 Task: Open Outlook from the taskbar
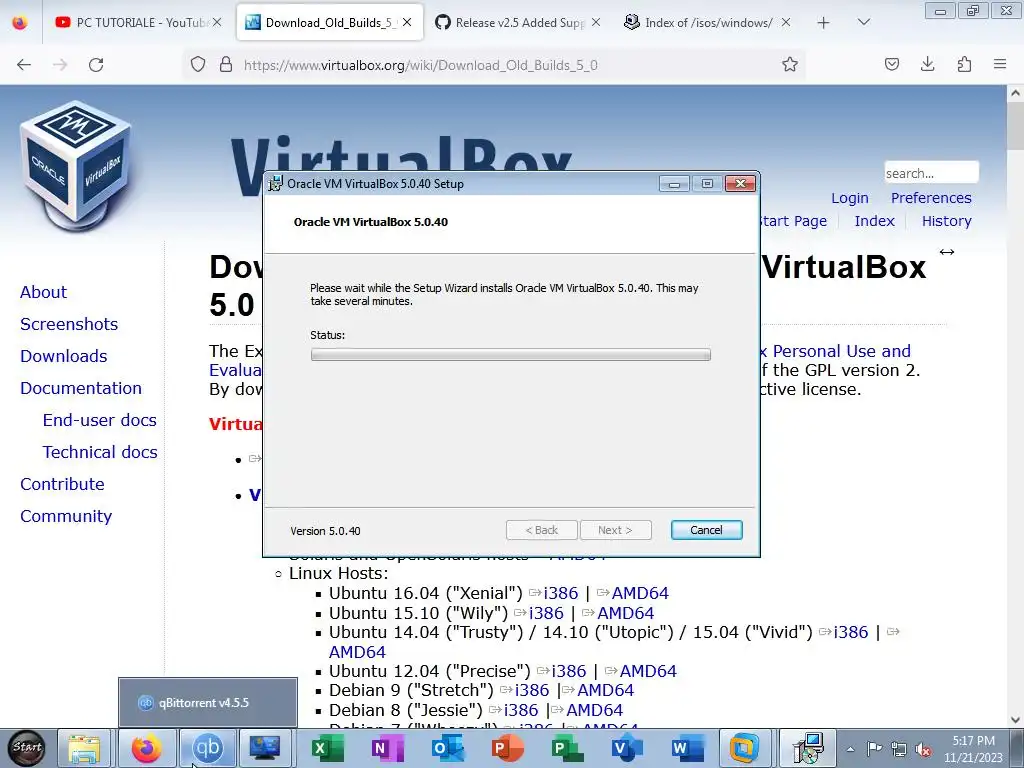[448, 748]
